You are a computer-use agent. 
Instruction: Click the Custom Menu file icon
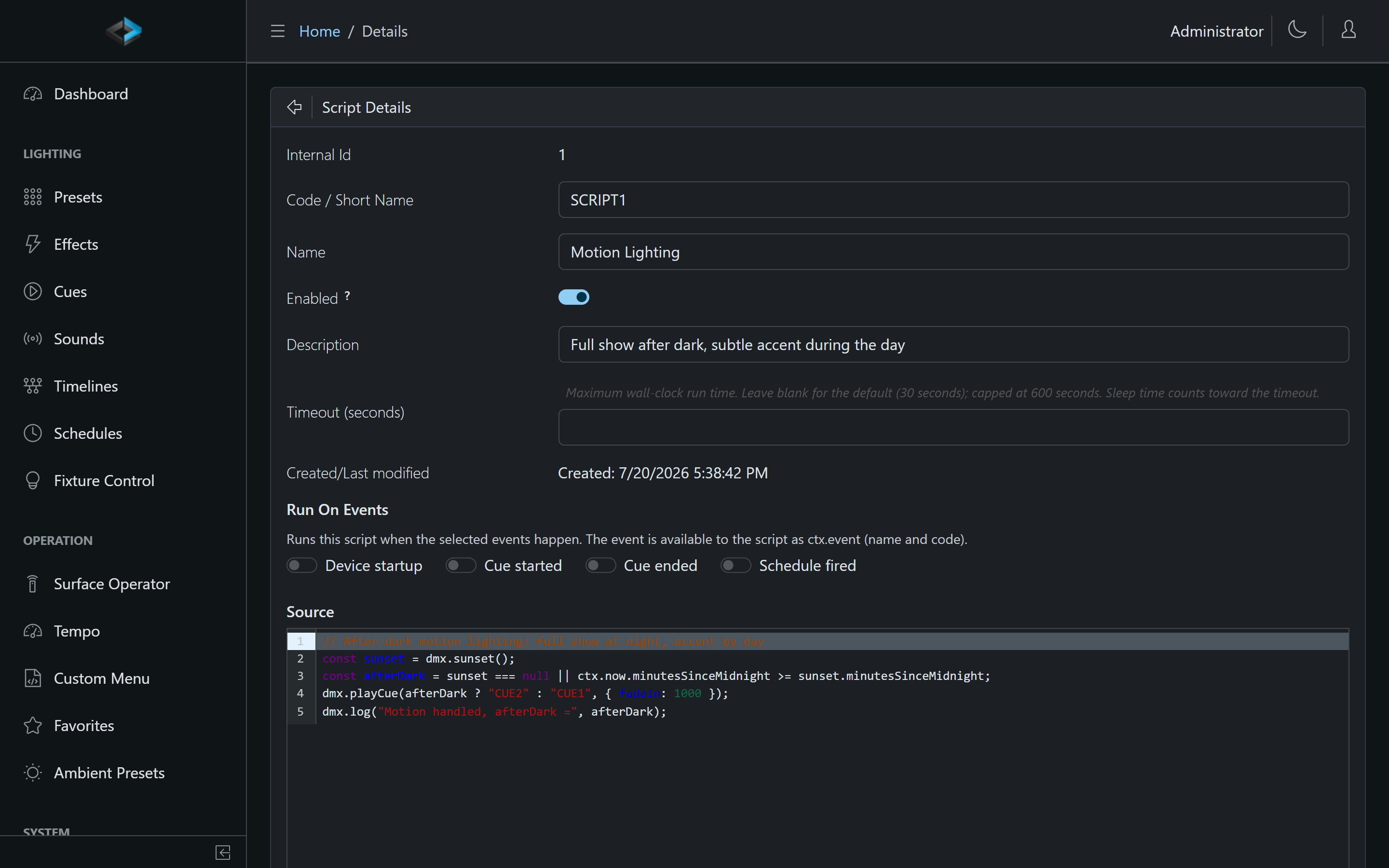coord(33,678)
